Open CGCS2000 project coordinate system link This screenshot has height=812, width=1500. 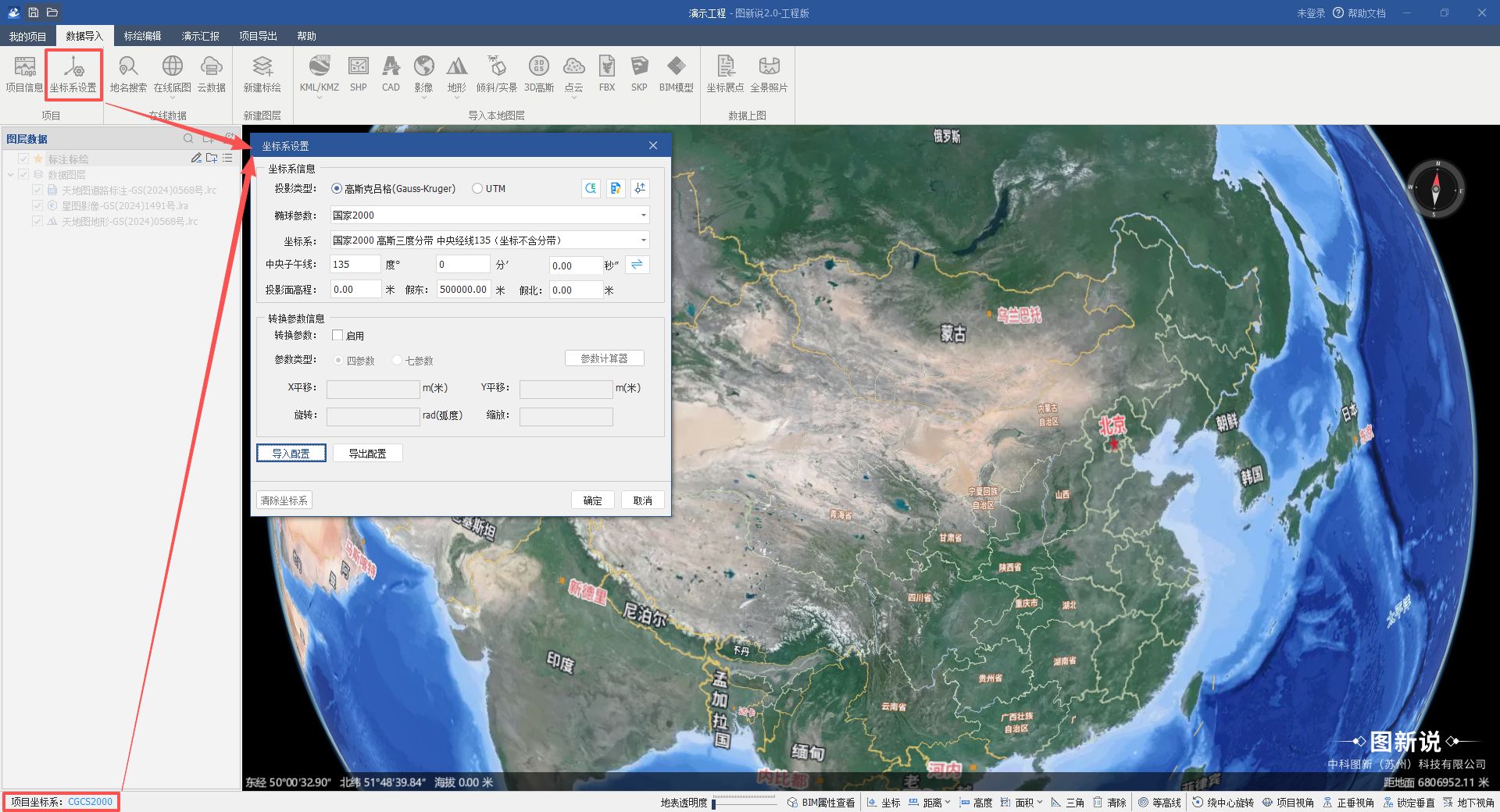90,801
